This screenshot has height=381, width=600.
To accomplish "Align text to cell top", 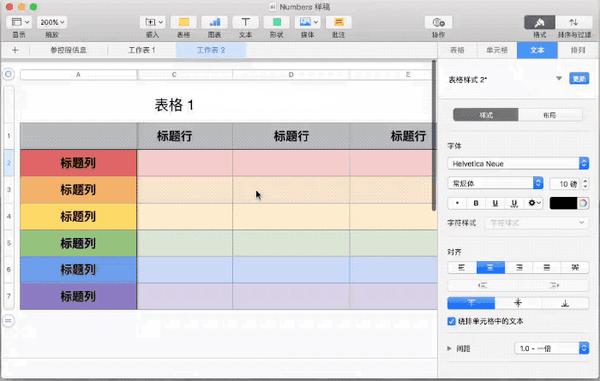I will click(471, 303).
